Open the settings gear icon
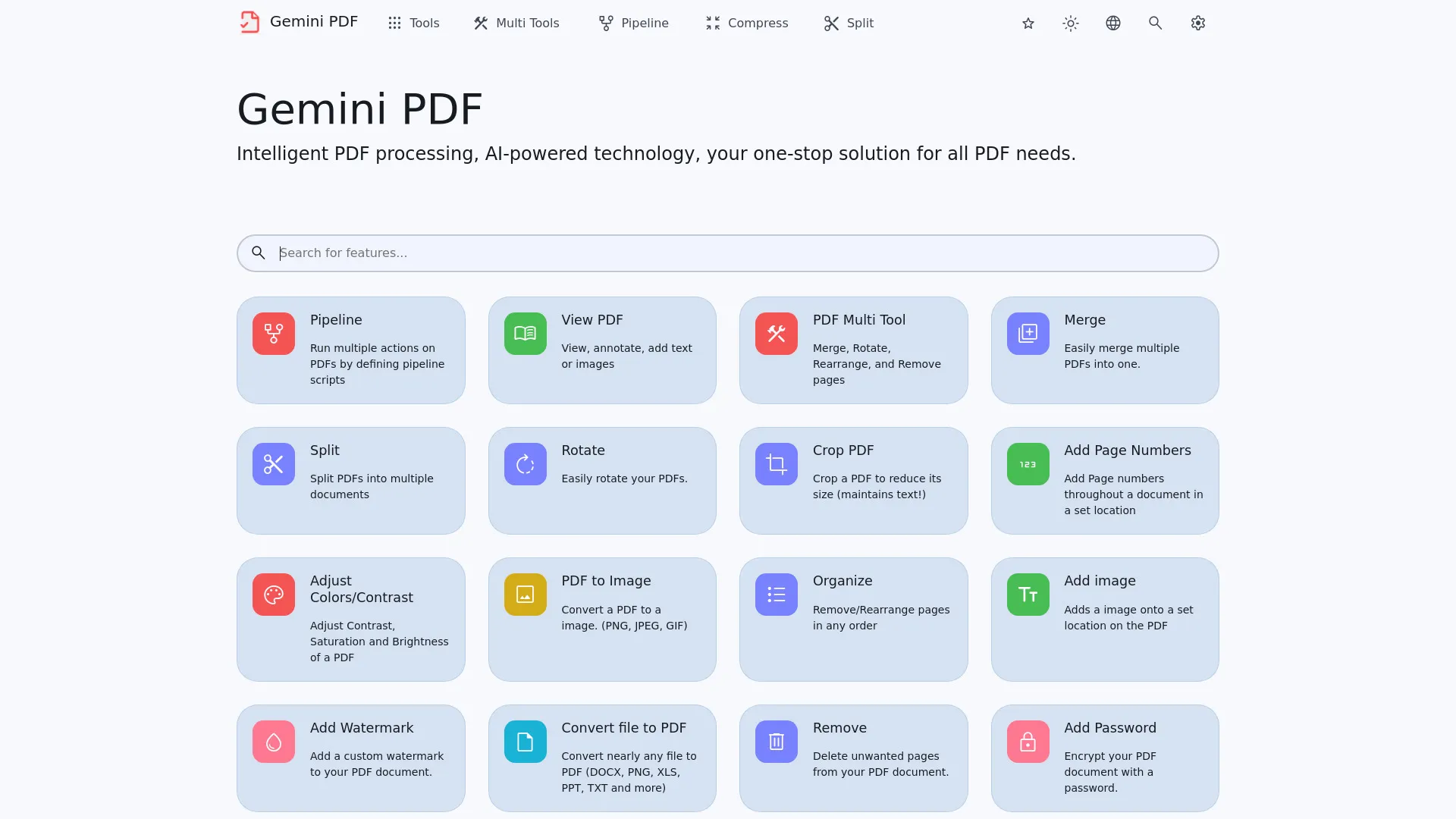The width and height of the screenshot is (1456, 819). point(1197,23)
